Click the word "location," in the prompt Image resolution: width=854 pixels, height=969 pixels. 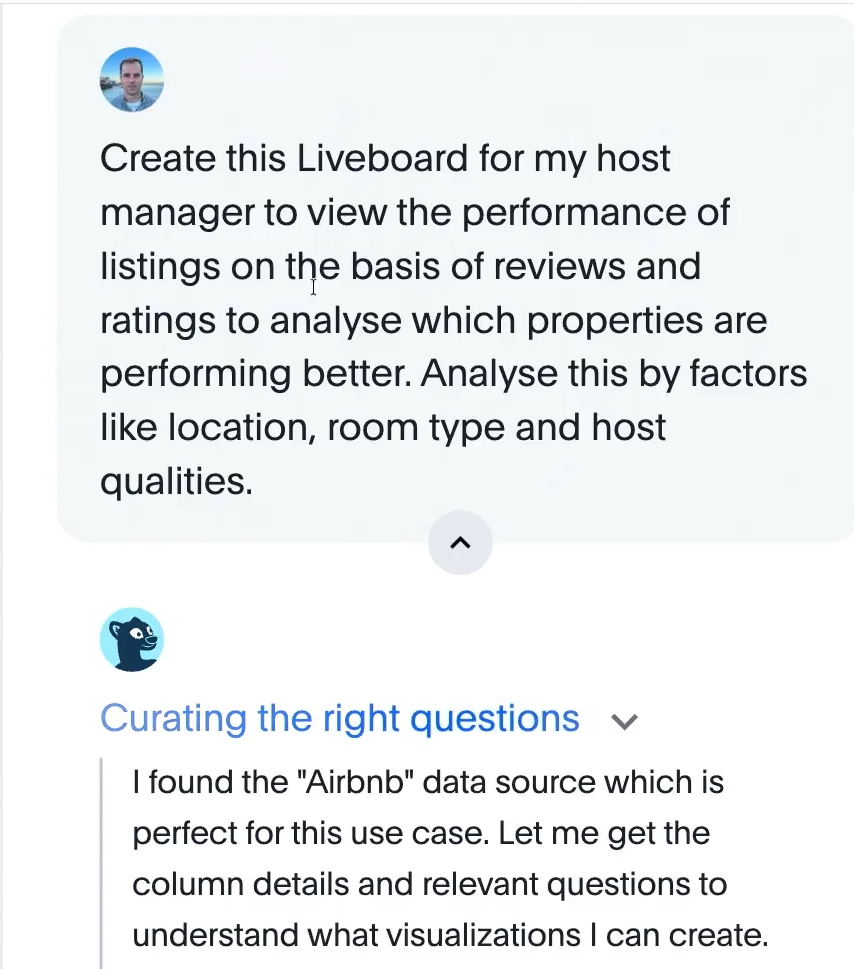[235, 428]
